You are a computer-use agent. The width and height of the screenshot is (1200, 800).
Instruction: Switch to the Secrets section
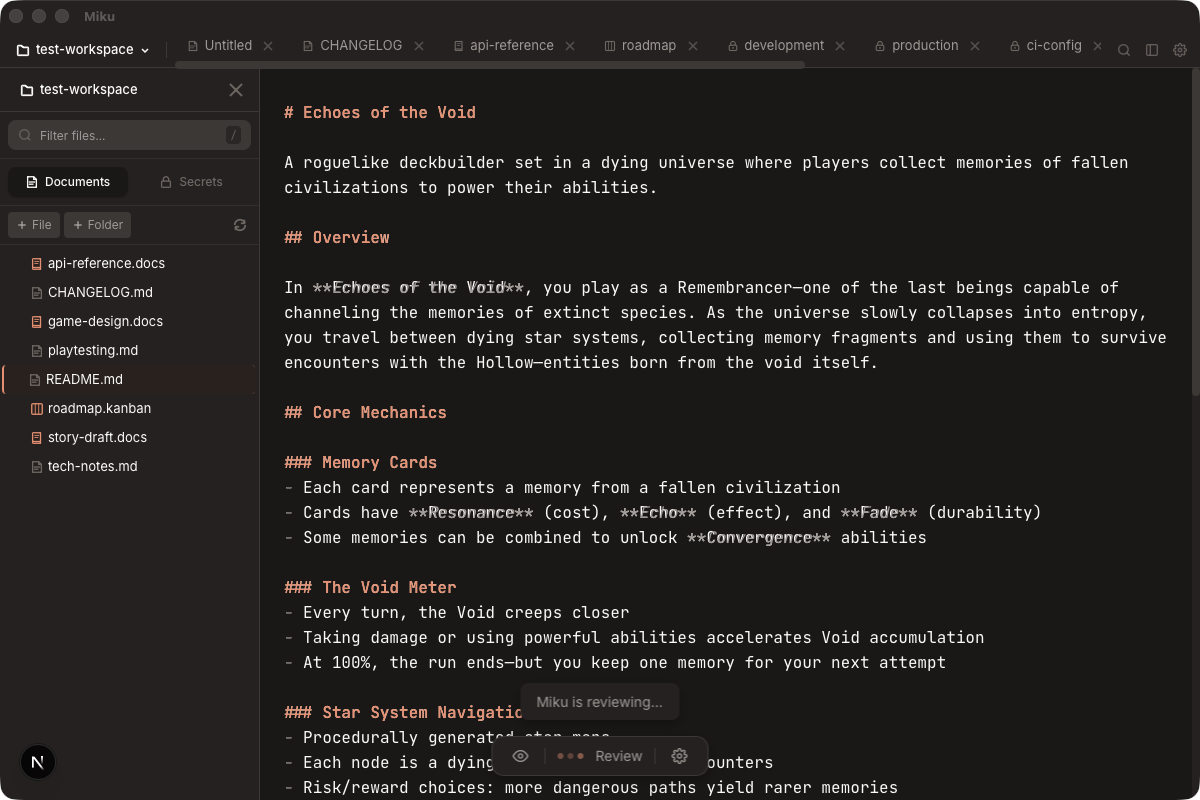click(x=191, y=182)
